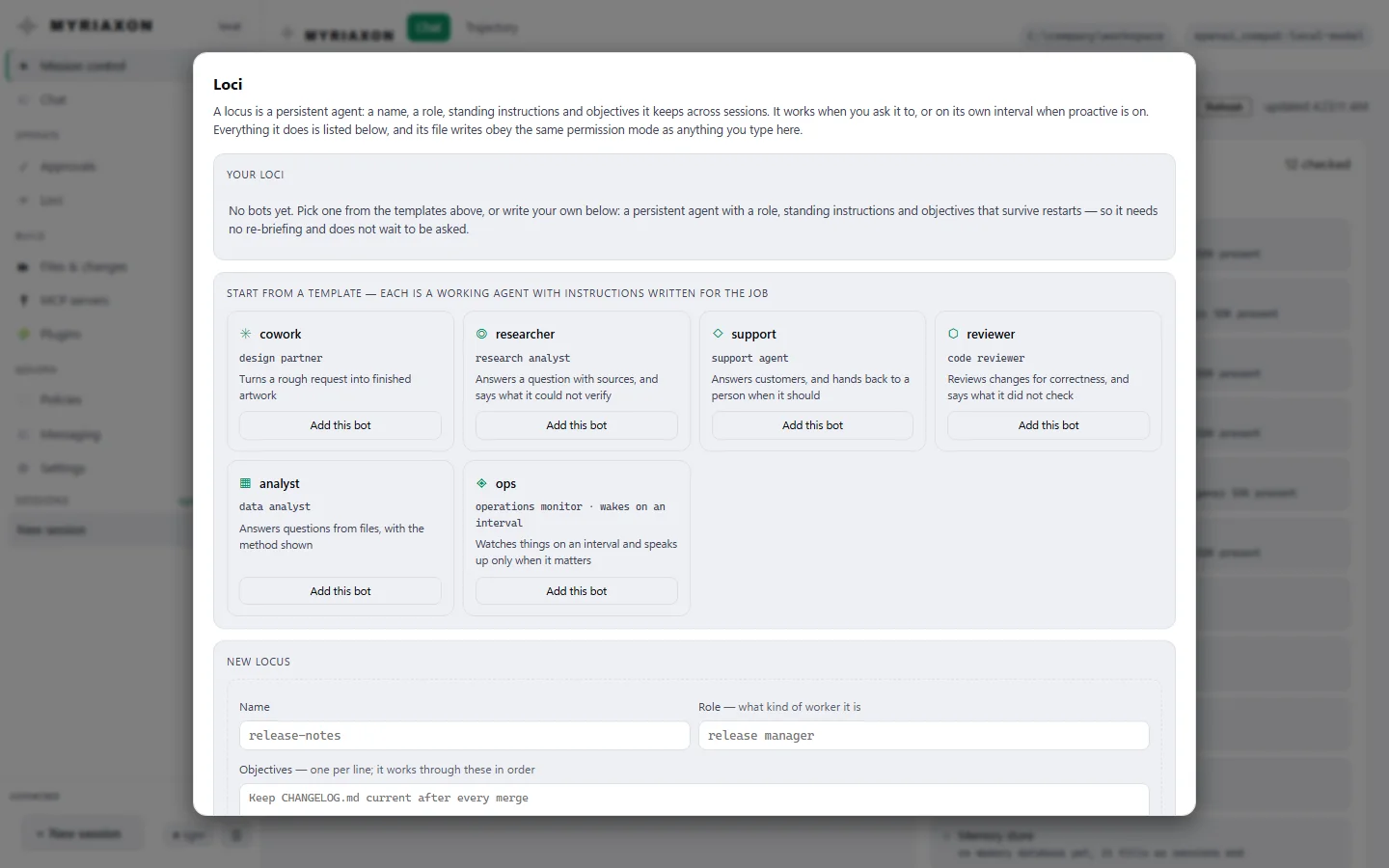Click the 'research analyst' role text
Image resolution: width=1389 pixels, height=868 pixels.
[x=523, y=358]
